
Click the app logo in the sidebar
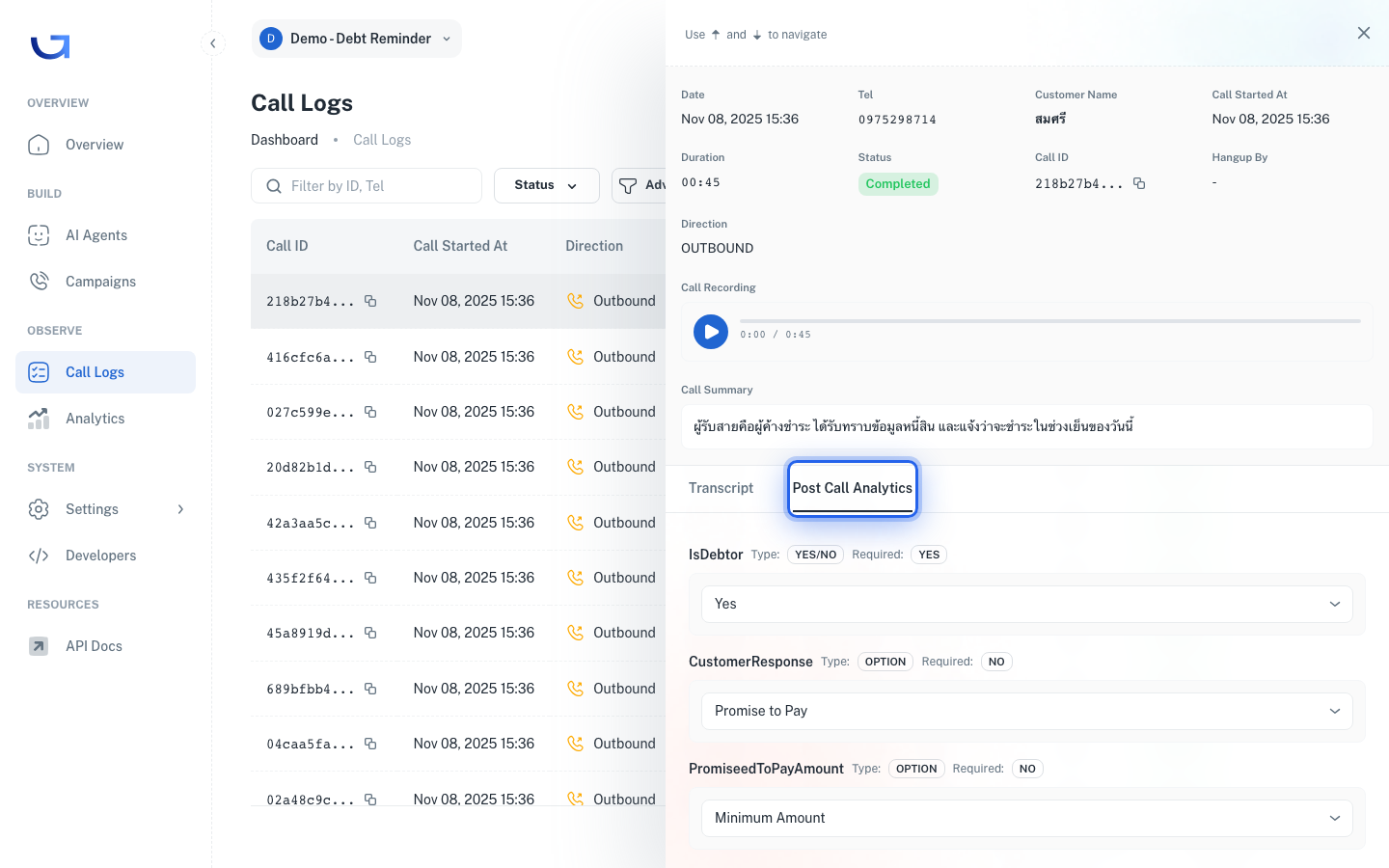coord(50,46)
